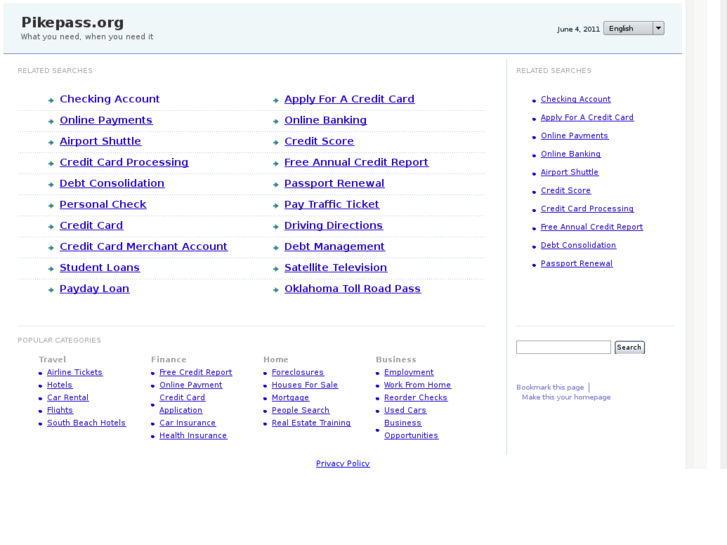Open the large Apply For A Credit Card link
Viewport: 727px width, 545px height.
pyautogui.click(x=349, y=99)
